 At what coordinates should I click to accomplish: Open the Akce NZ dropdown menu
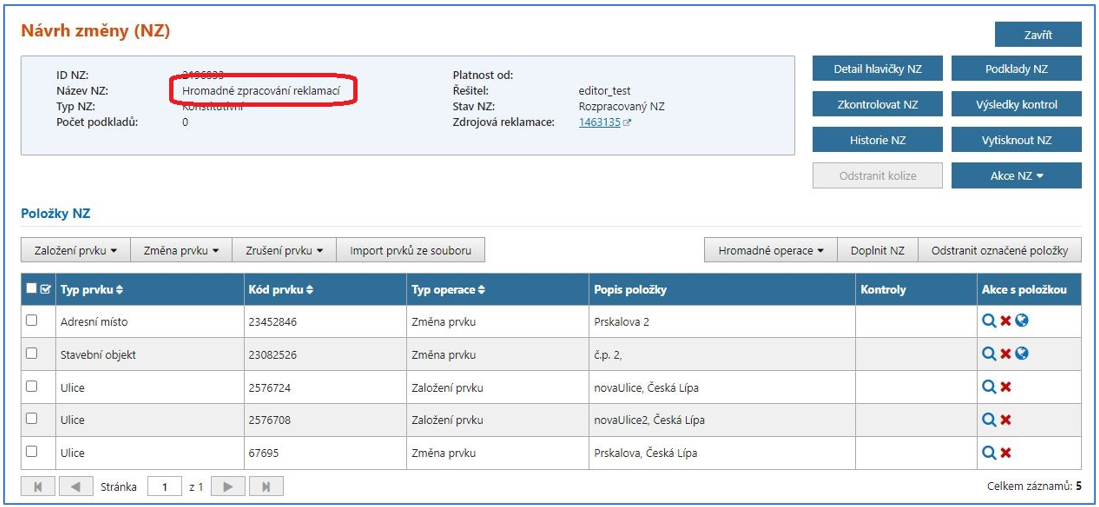point(1016,176)
